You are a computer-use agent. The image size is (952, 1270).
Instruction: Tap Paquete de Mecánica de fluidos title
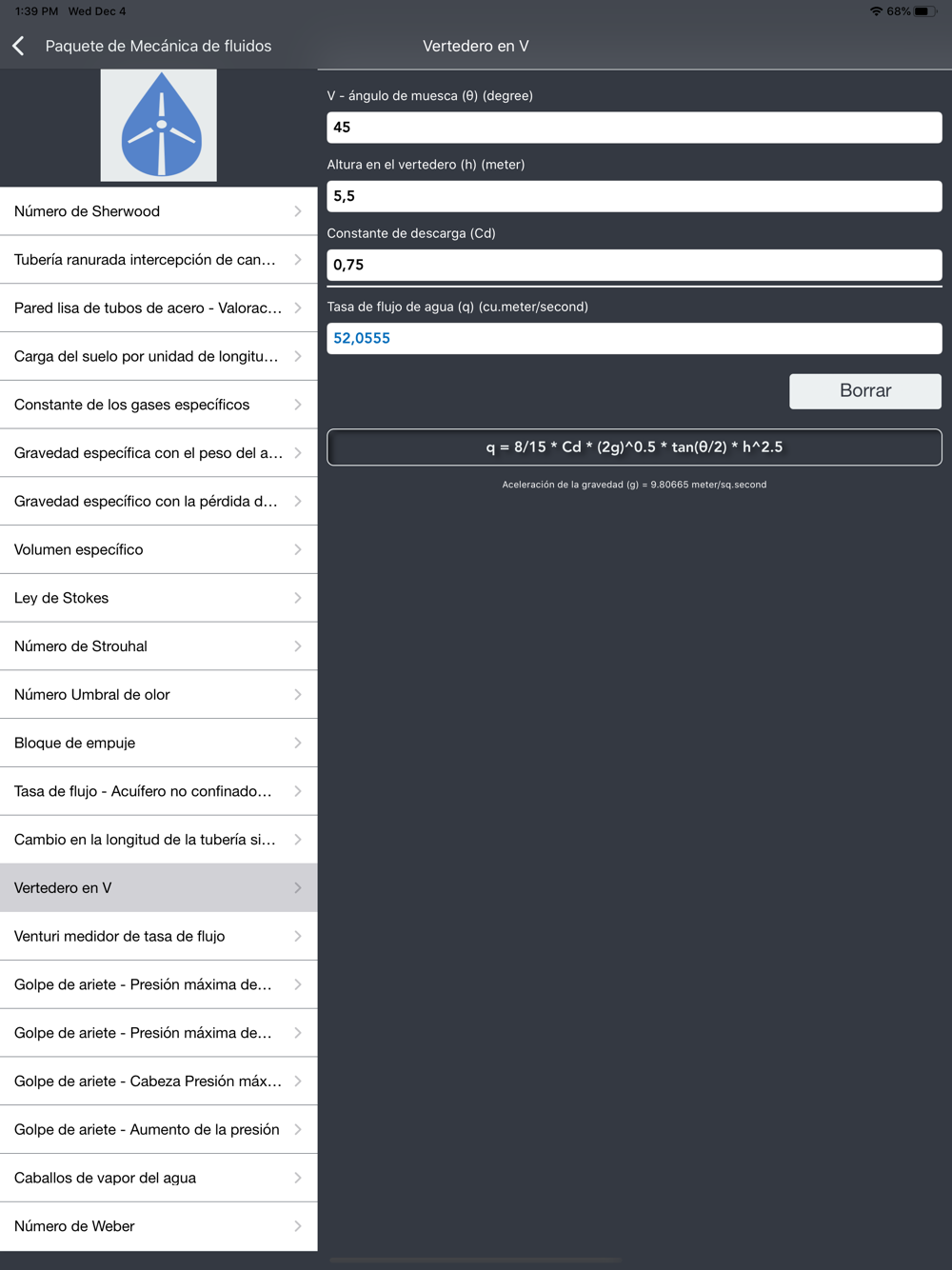pos(158,46)
